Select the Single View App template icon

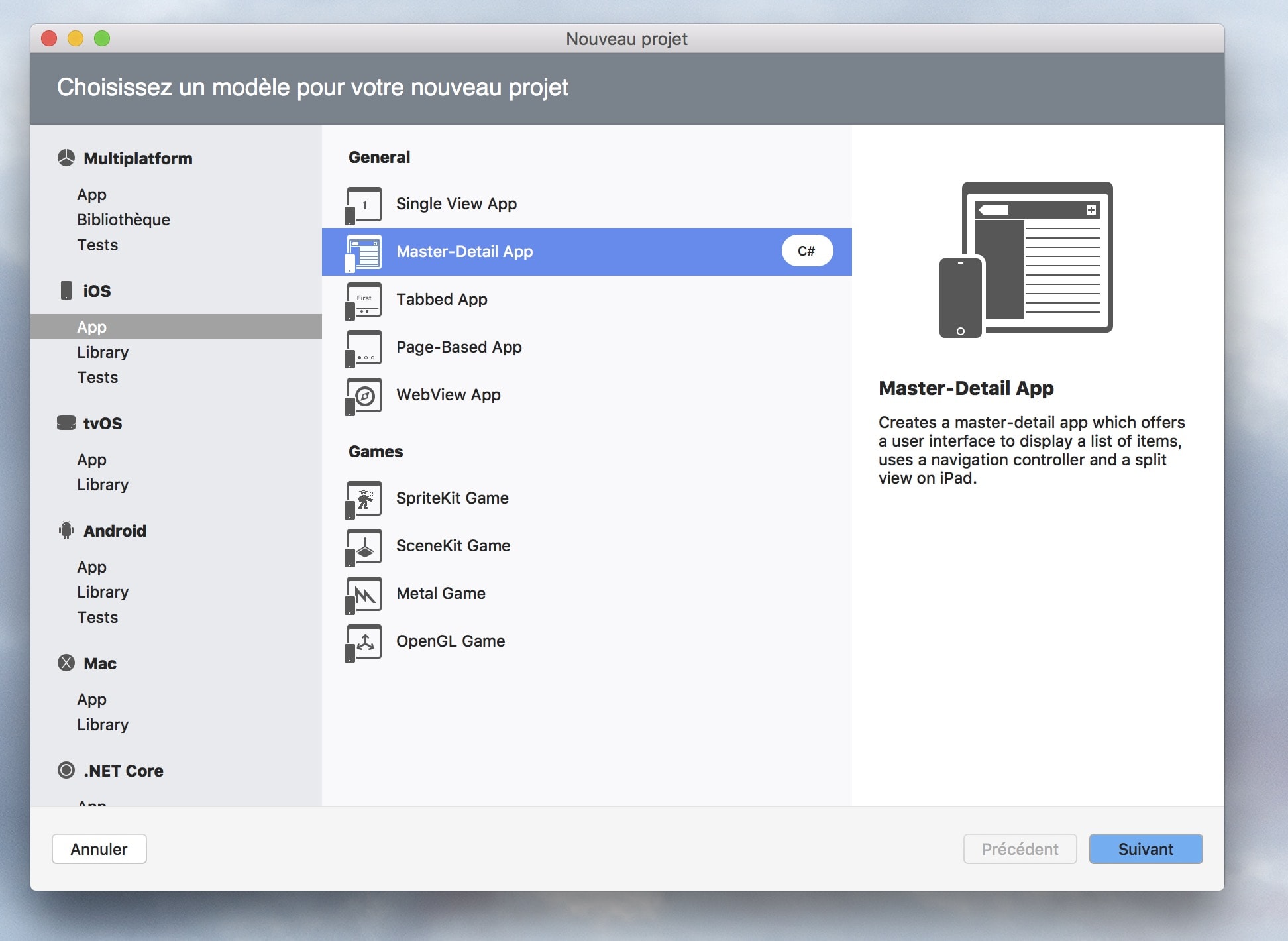tap(363, 205)
